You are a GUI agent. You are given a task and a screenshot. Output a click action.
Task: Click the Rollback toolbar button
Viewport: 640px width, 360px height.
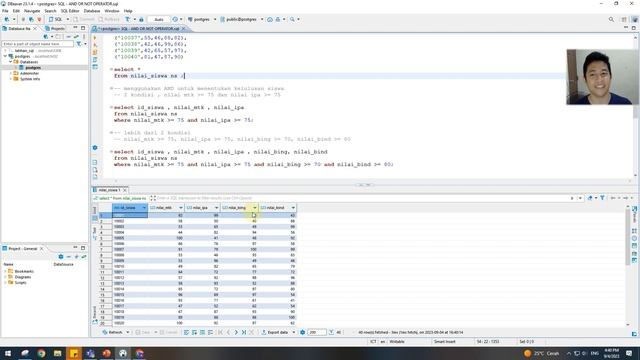[x=109, y=19]
